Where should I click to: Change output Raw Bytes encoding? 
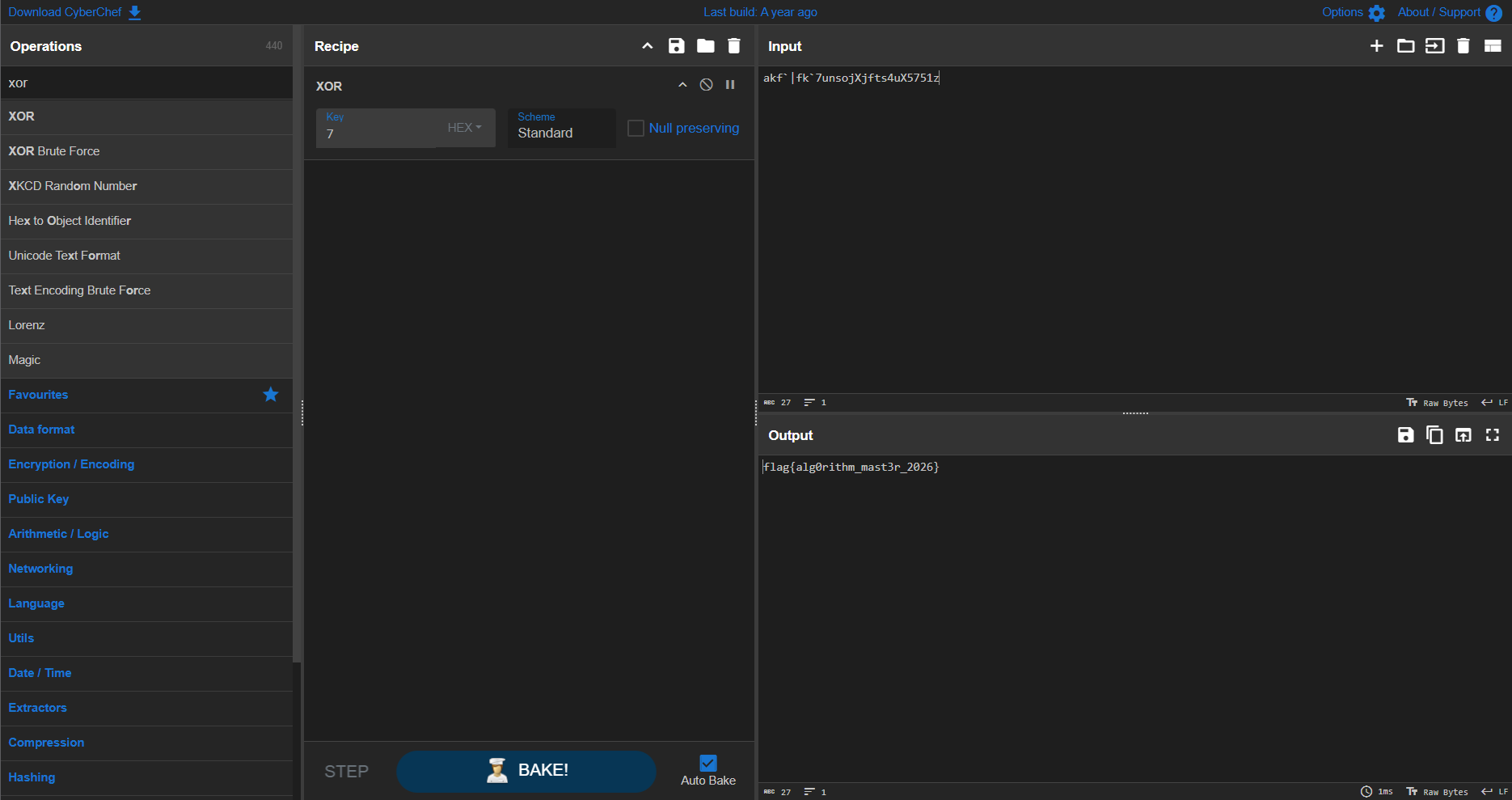click(1438, 792)
